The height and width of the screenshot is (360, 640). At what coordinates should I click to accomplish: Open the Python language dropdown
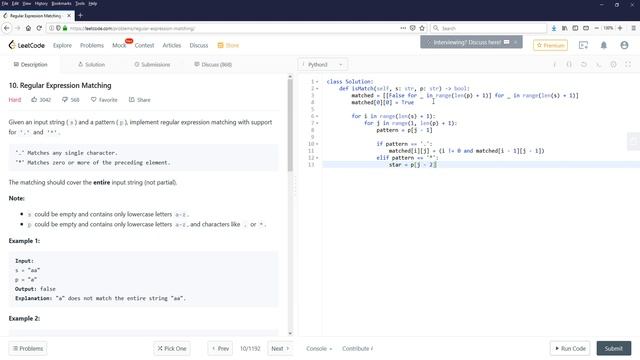pos(323,64)
